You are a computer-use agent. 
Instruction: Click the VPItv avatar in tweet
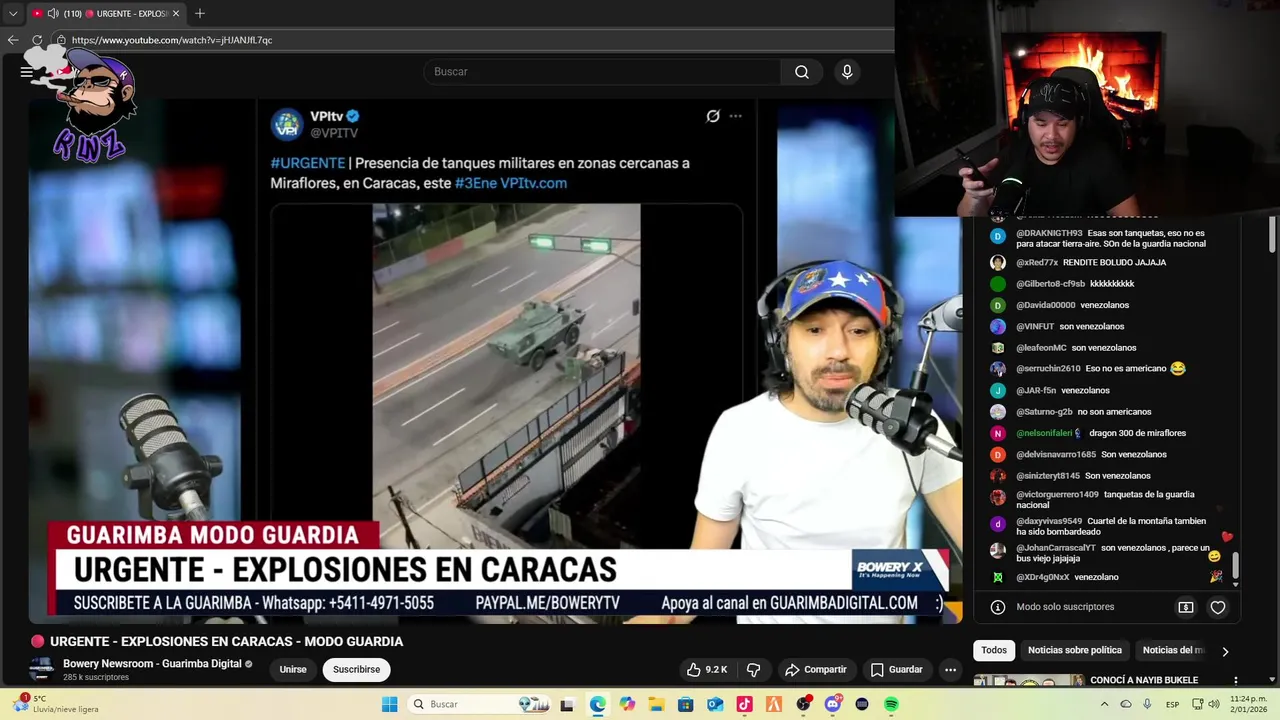tap(287, 124)
